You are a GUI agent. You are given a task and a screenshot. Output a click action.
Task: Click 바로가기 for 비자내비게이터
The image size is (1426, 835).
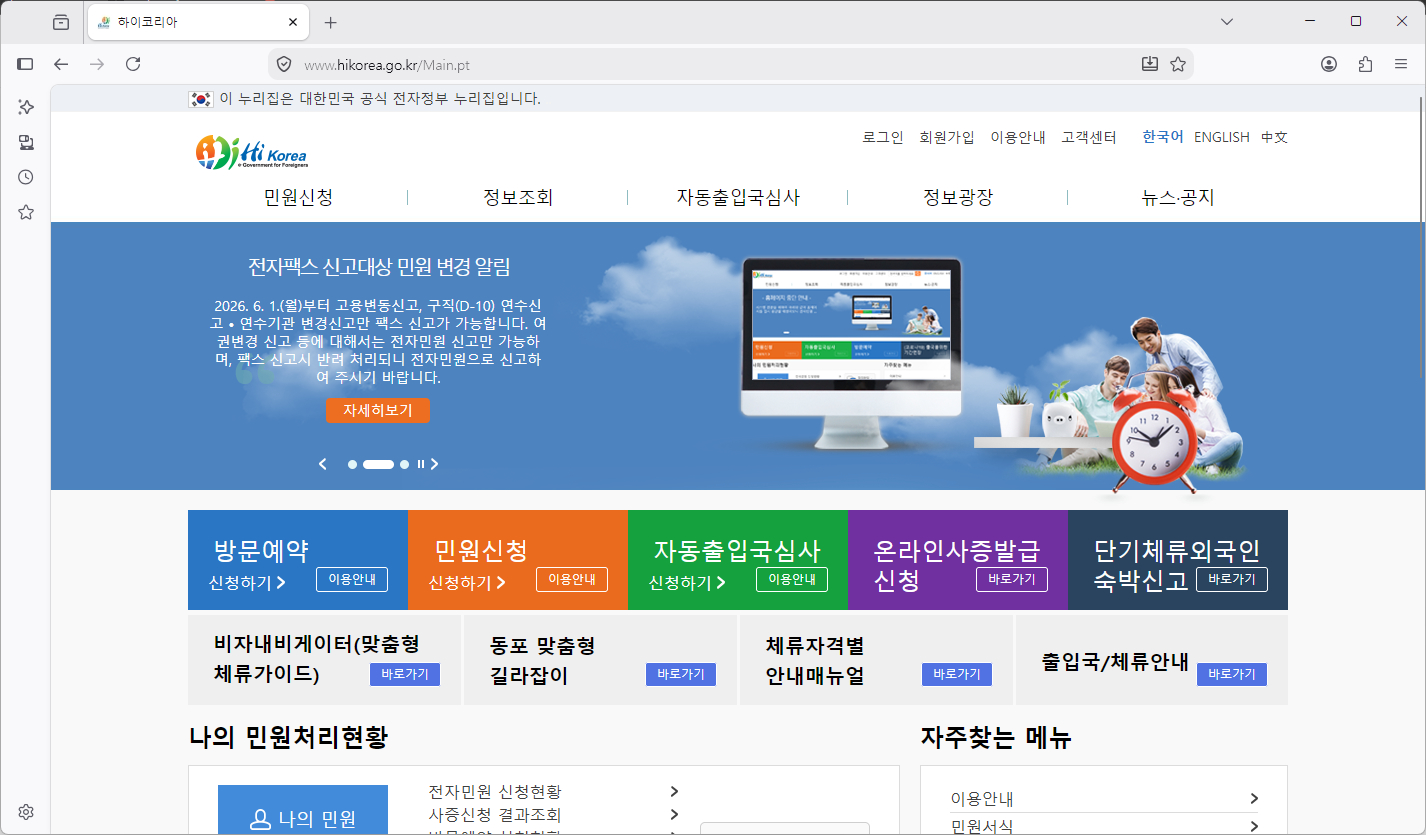click(405, 674)
